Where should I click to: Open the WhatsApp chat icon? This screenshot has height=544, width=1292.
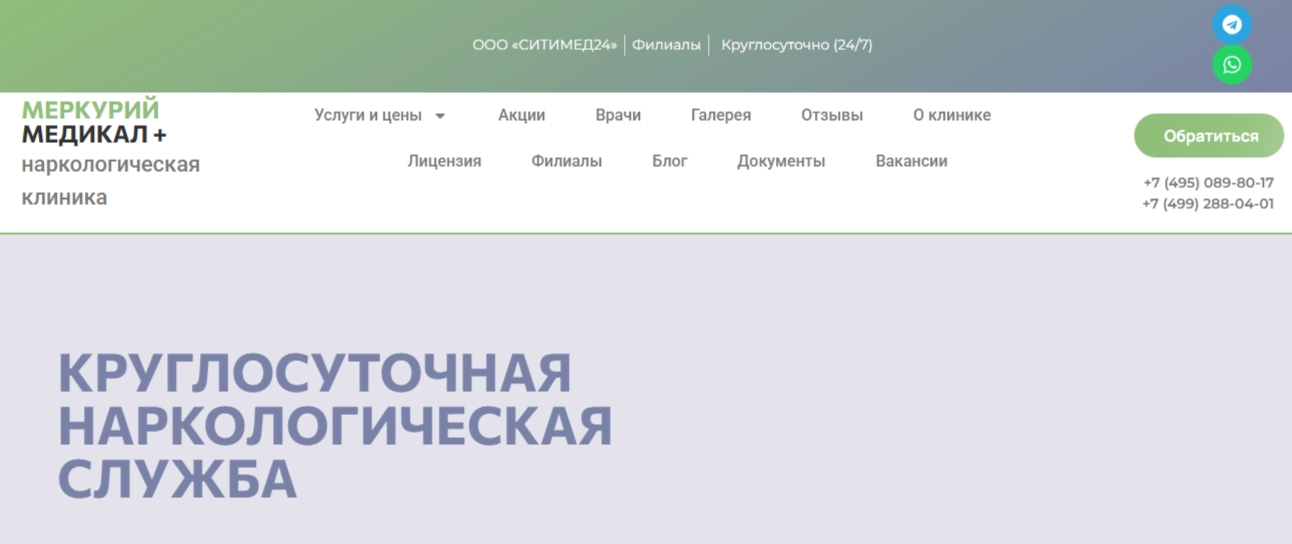[x=1232, y=65]
